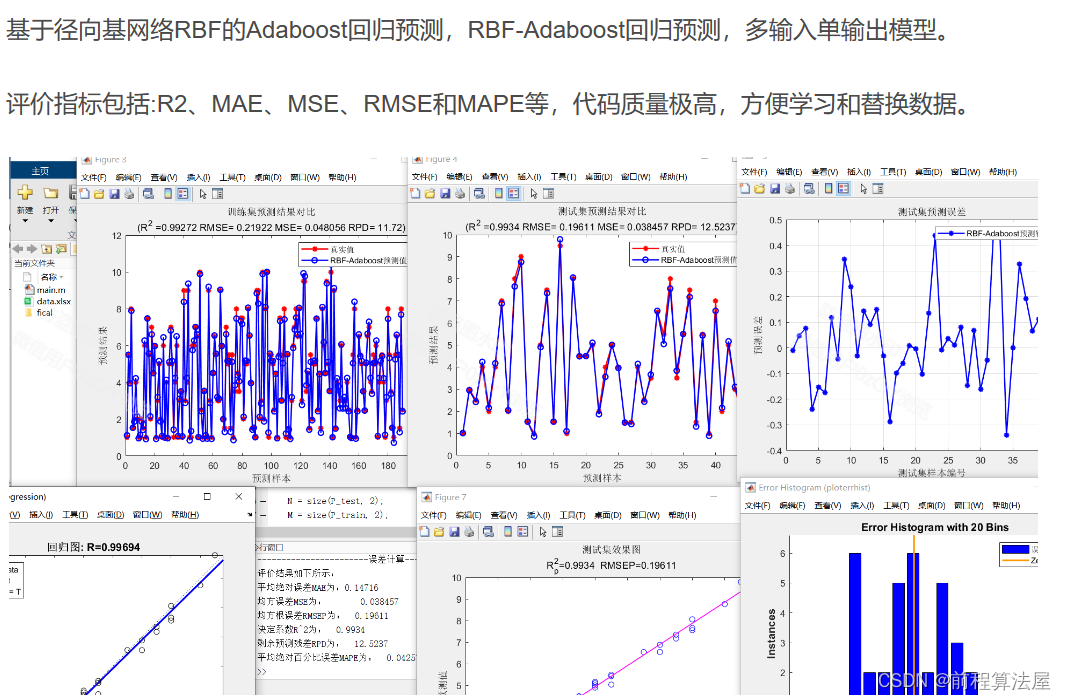Switch to the 主页 tab in MATLAB

pyautogui.click(x=40, y=171)
